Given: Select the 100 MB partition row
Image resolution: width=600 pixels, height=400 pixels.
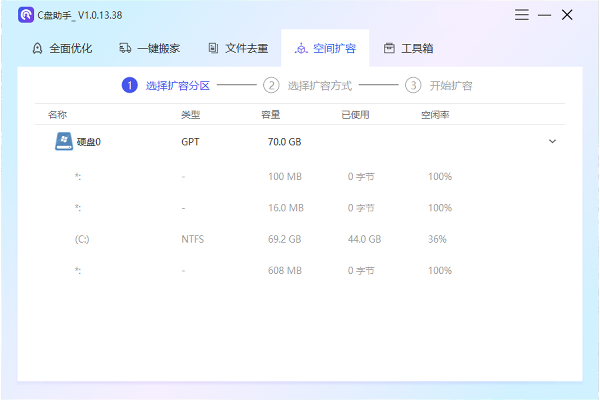Looking at the screenshot, I should (300, 177).
